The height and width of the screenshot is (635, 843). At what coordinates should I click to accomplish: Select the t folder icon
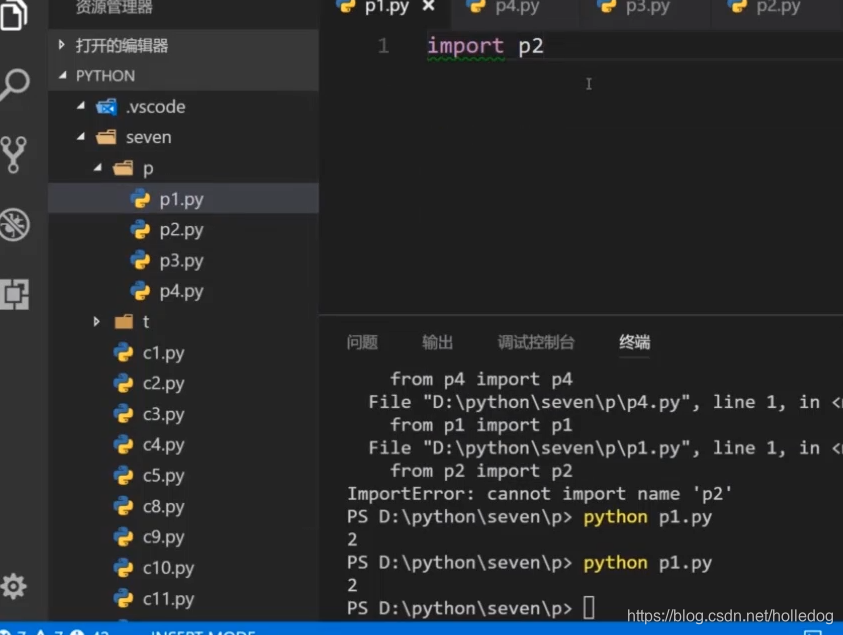(x=124, y=322)
